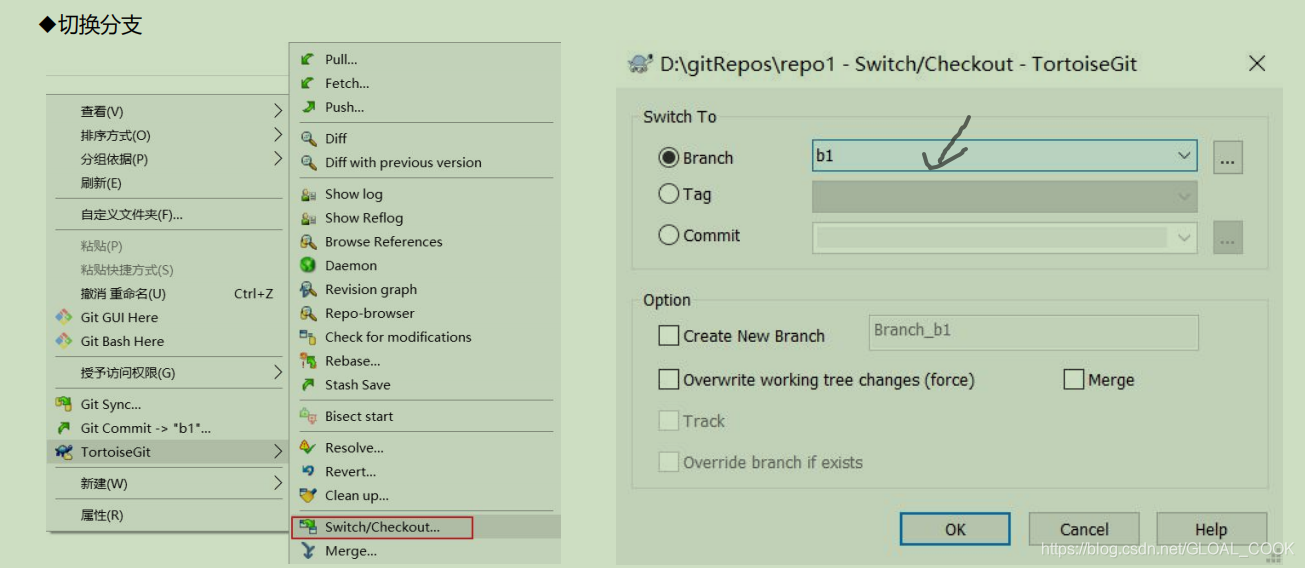Click the Git Bash Here icon
The height and width of the screenshot is (568, 1305).
(x=64, y=341)
